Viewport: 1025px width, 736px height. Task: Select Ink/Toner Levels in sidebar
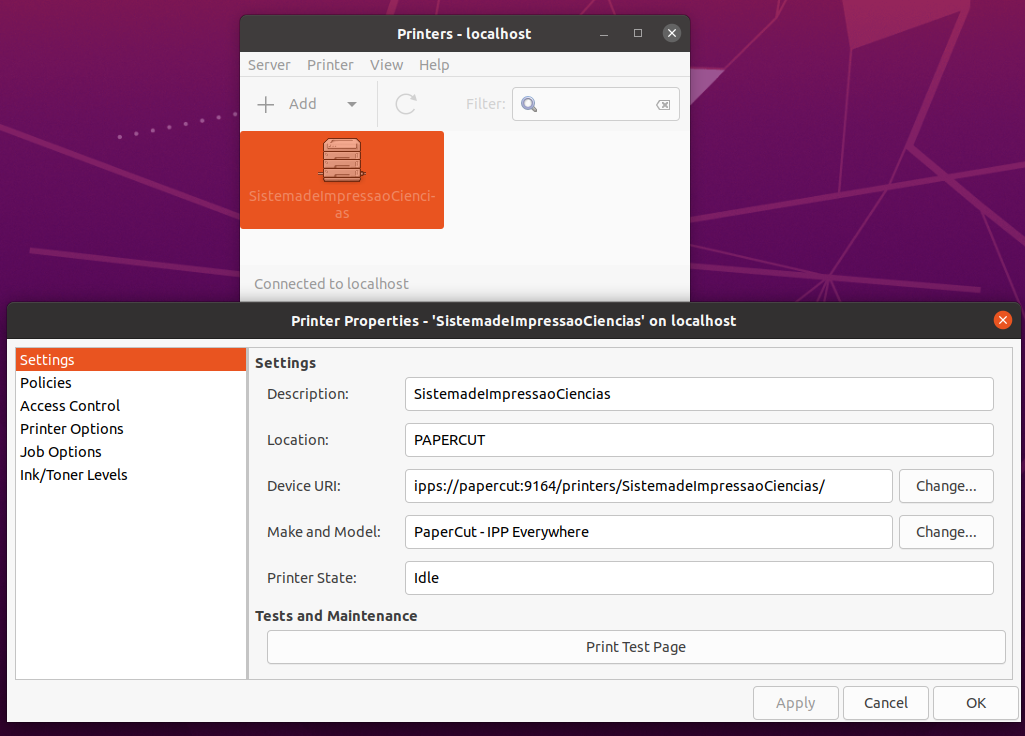[74, 475]
